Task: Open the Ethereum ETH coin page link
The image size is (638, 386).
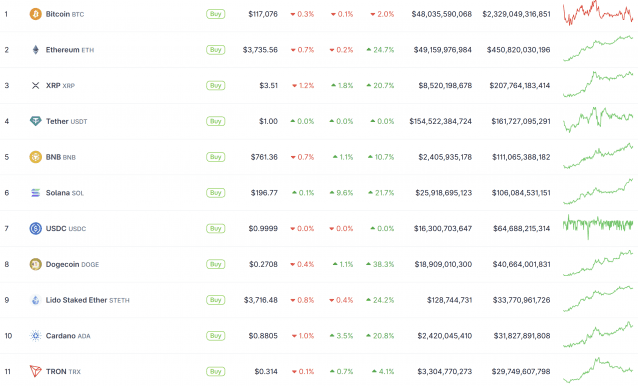Action: click(70, 50)
